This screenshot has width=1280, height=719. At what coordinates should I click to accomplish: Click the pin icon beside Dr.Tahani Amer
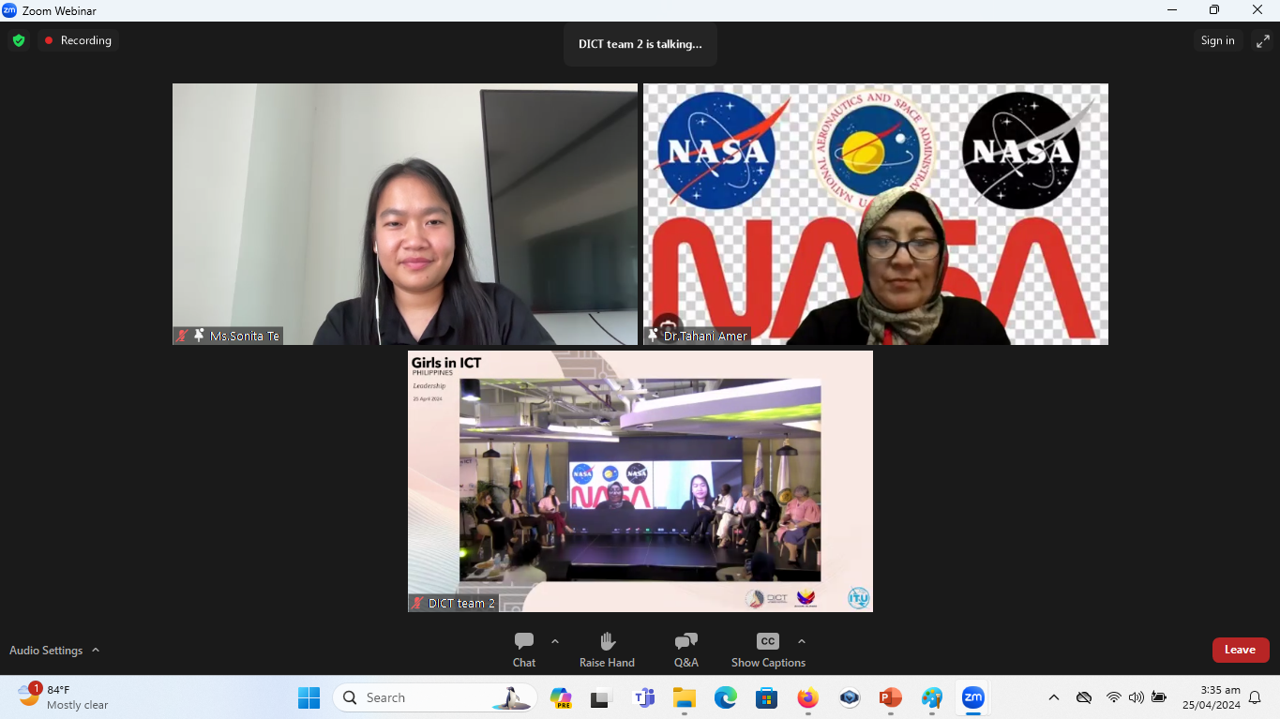[653, 336]
